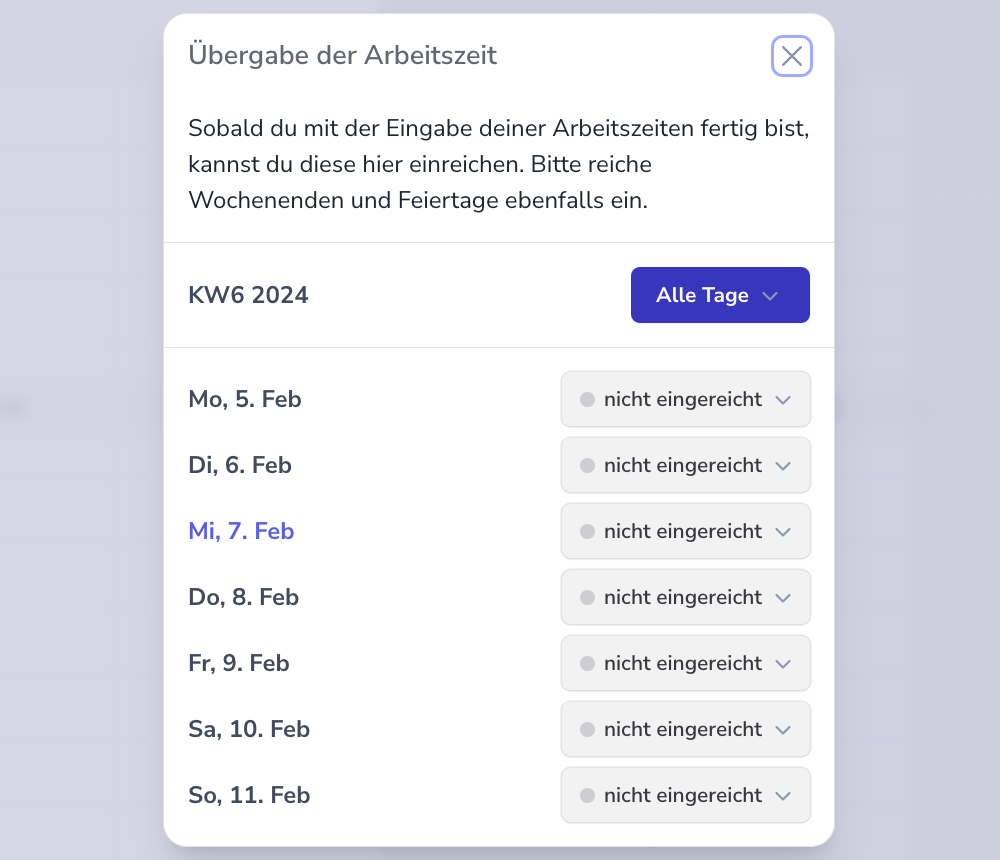This screenshot has height=860, width=1000.
Task: Click the status circle for Do, 8. Feb
Action: (586, 597)
